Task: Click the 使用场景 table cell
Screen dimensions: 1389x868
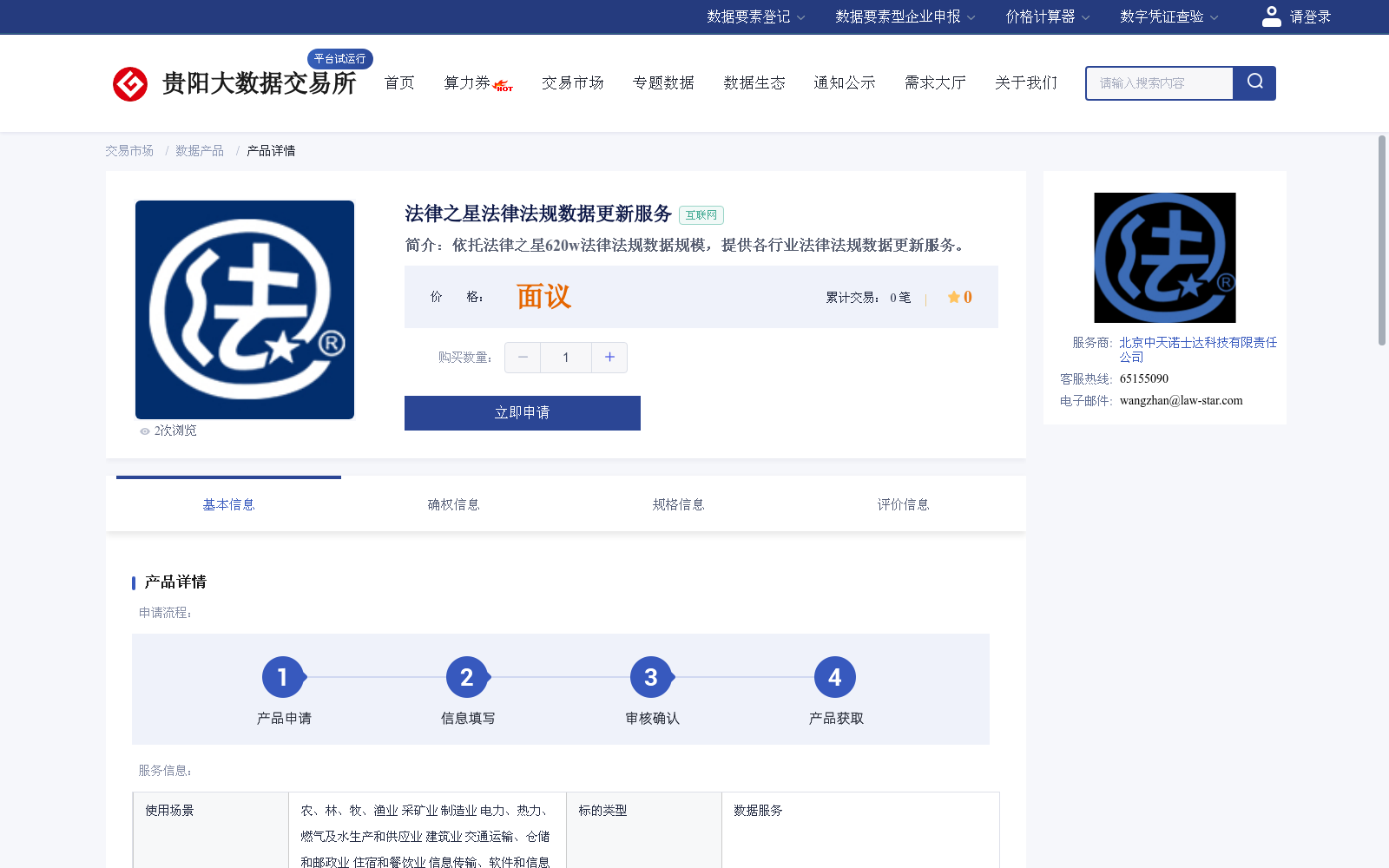Action: pyautogui.click(x=211, y=830)
